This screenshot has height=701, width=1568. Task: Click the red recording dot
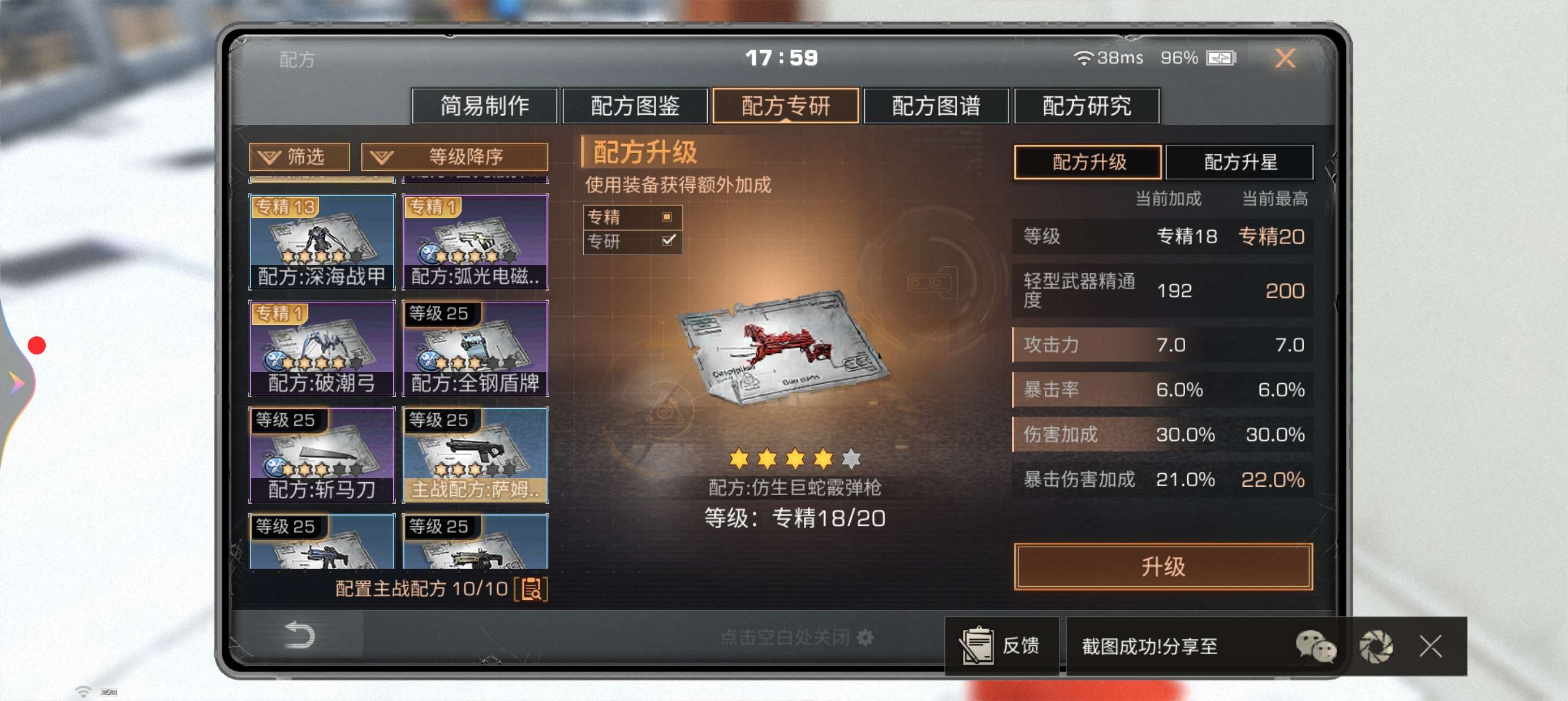coord(37,345)
